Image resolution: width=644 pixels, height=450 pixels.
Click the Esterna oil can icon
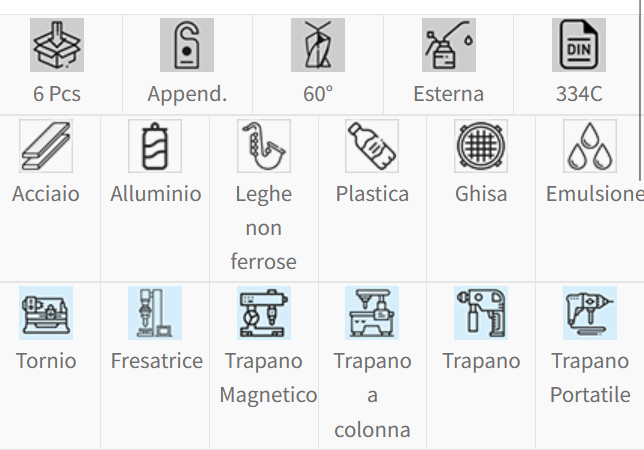[x=448, y=45]
